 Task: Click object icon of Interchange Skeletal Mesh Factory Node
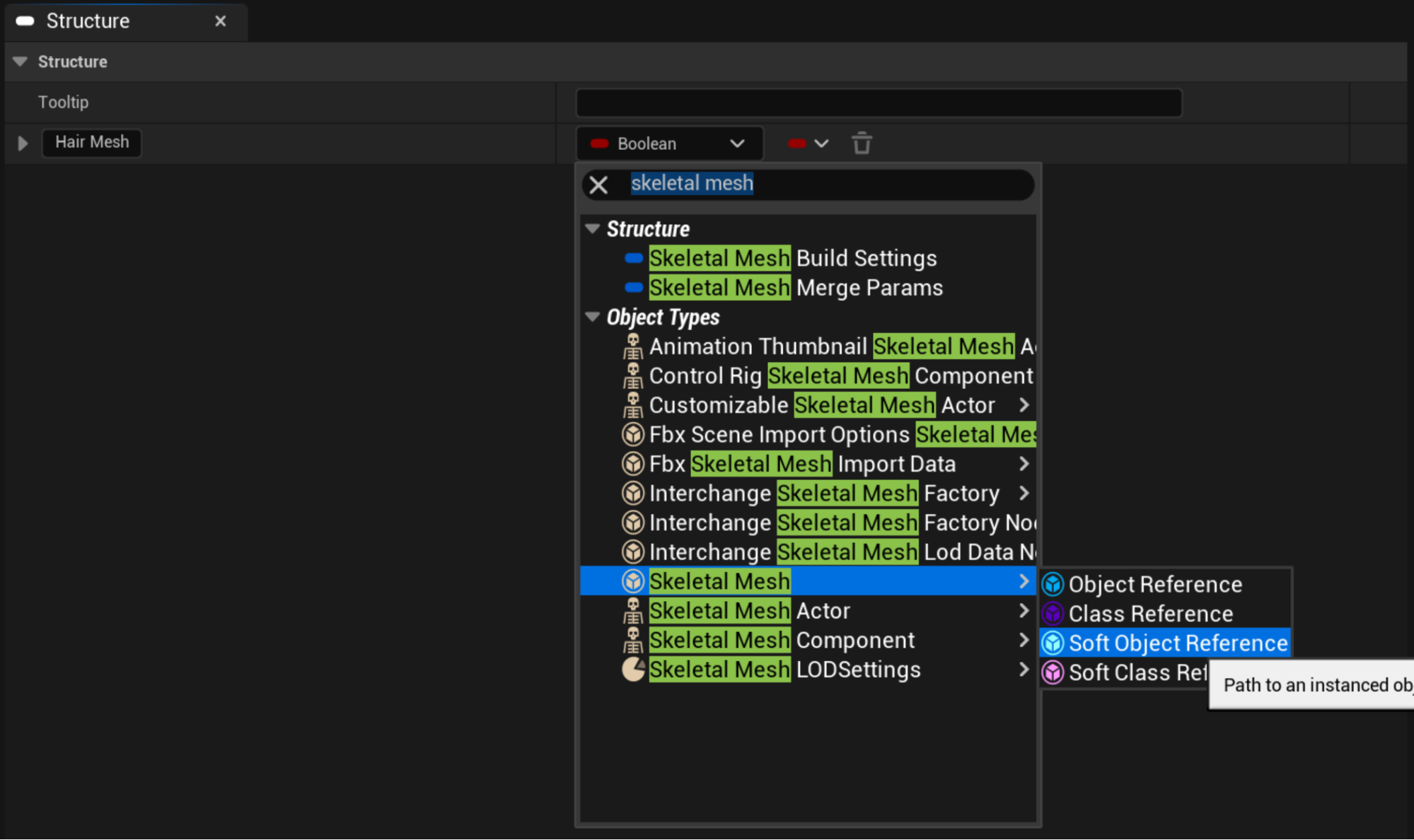pos(633,523)
